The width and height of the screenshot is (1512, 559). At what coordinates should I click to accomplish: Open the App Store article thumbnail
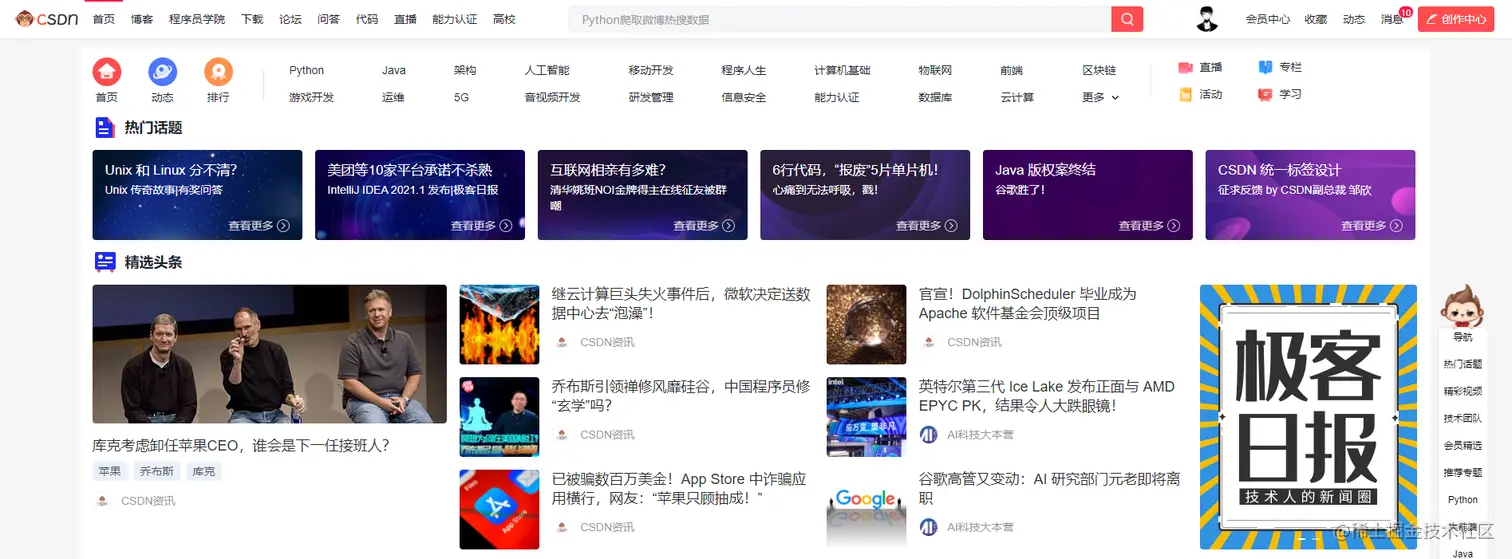499,509
